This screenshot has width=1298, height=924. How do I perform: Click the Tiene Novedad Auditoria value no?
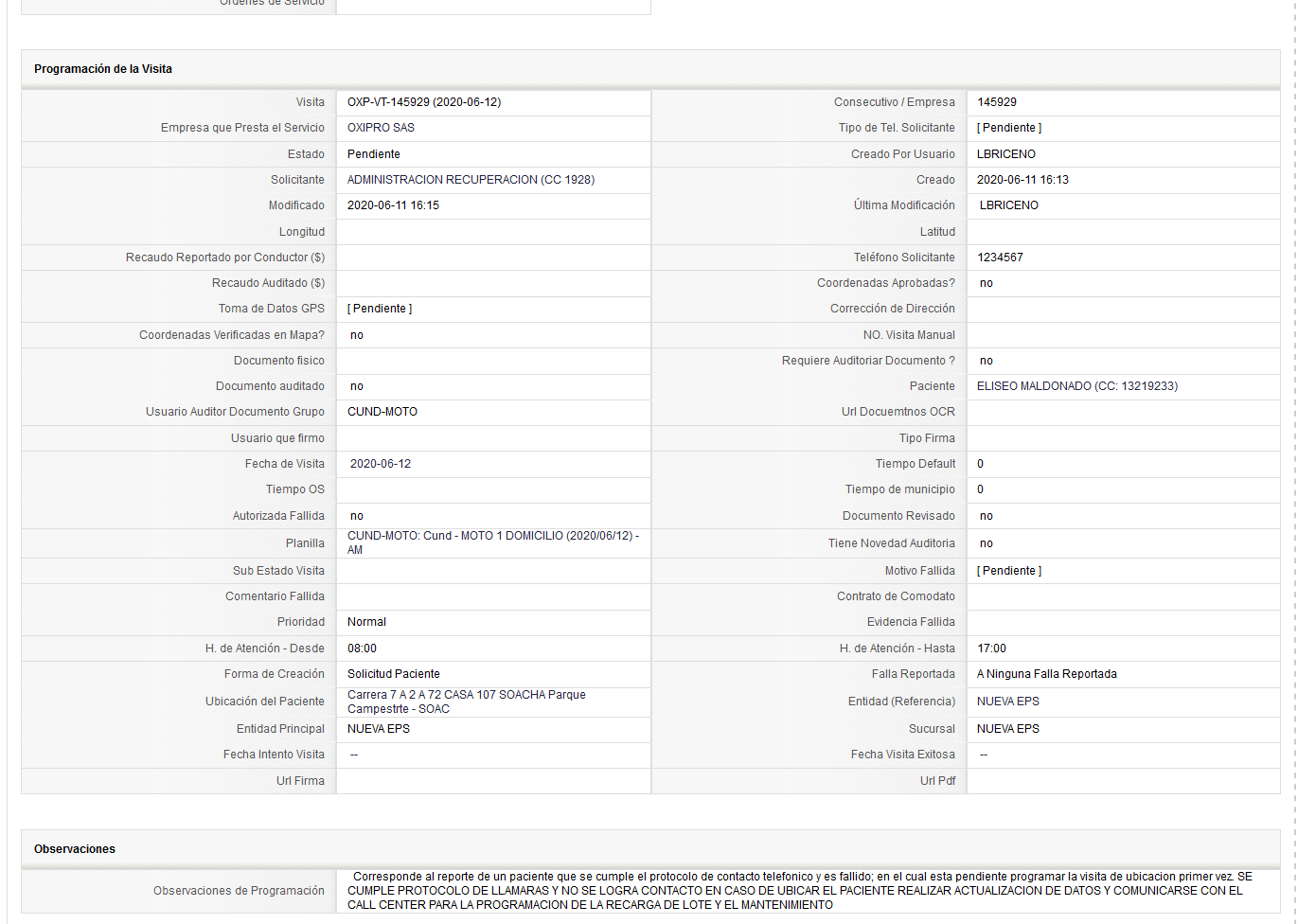coord(987,543)
